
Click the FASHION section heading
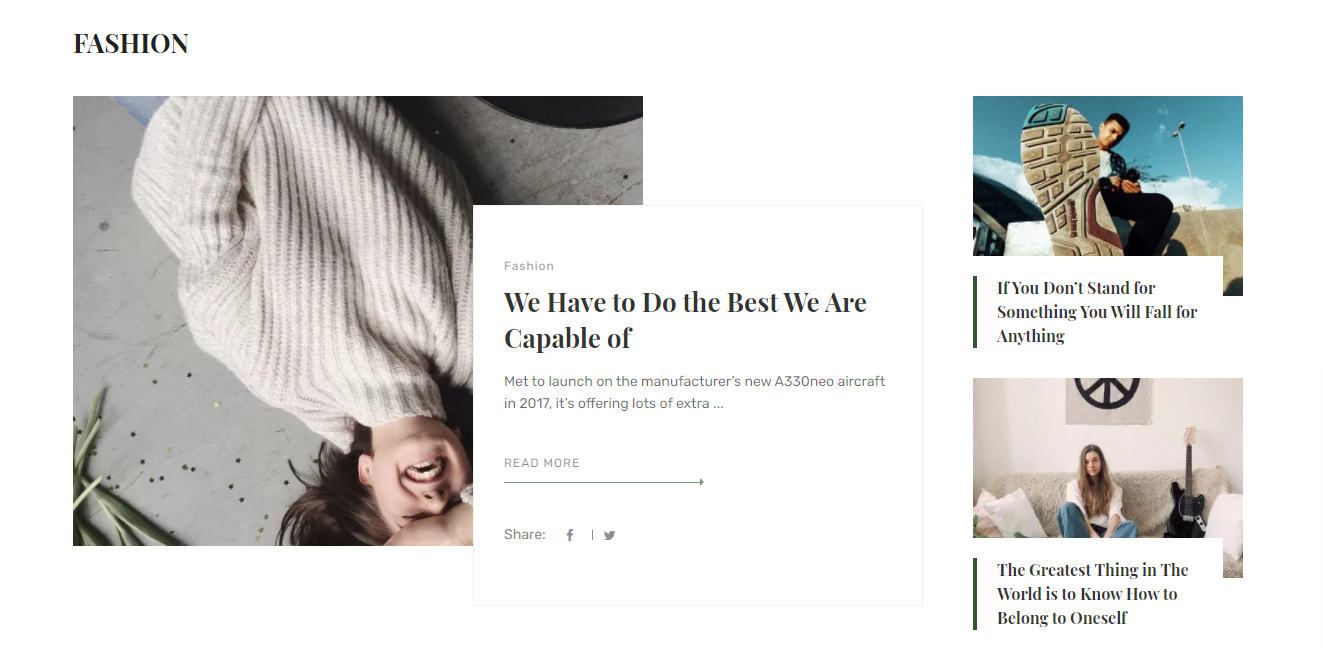[131, 44]
